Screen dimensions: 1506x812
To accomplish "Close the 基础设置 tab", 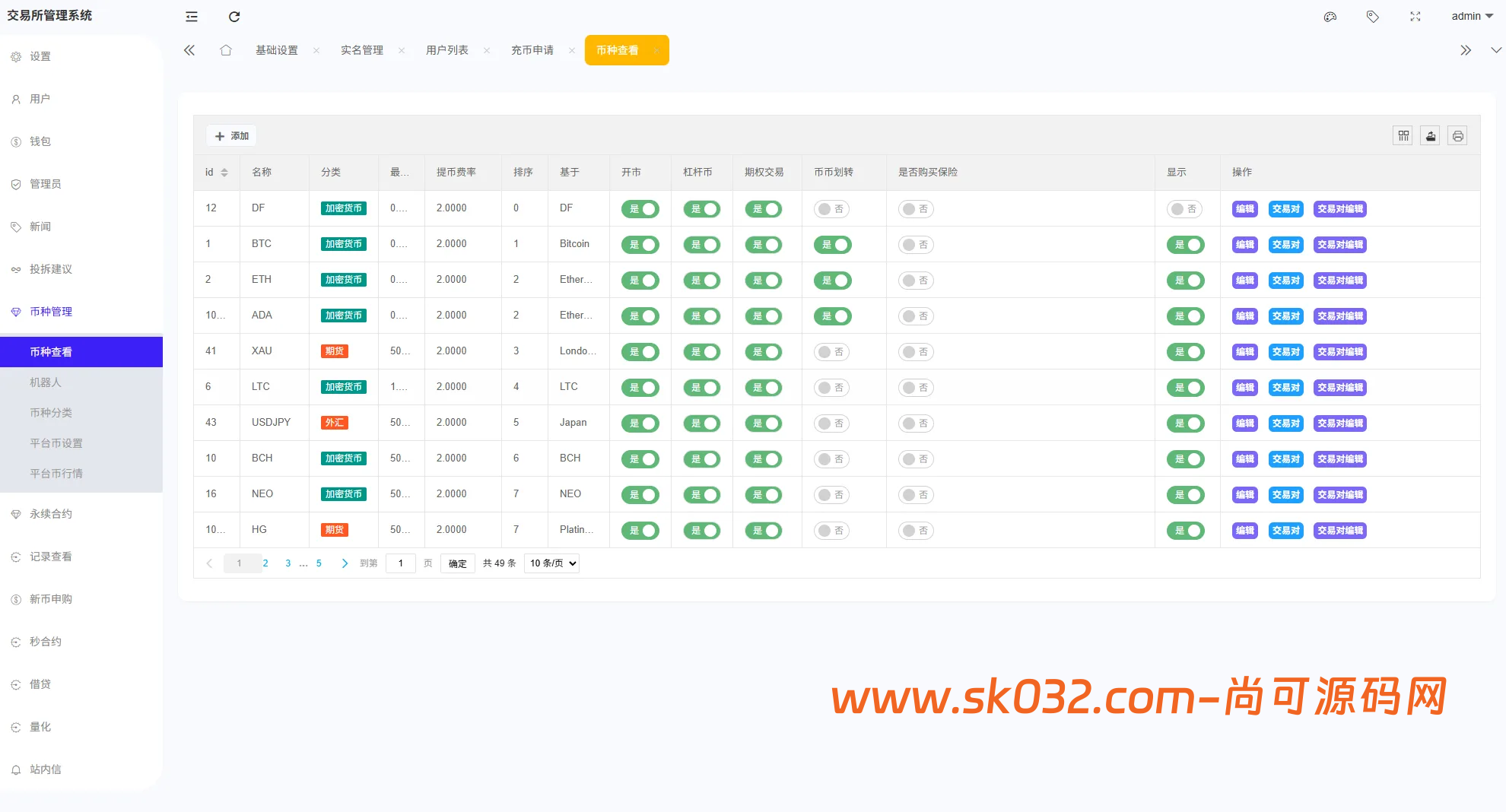I will [x=316, y=50].
